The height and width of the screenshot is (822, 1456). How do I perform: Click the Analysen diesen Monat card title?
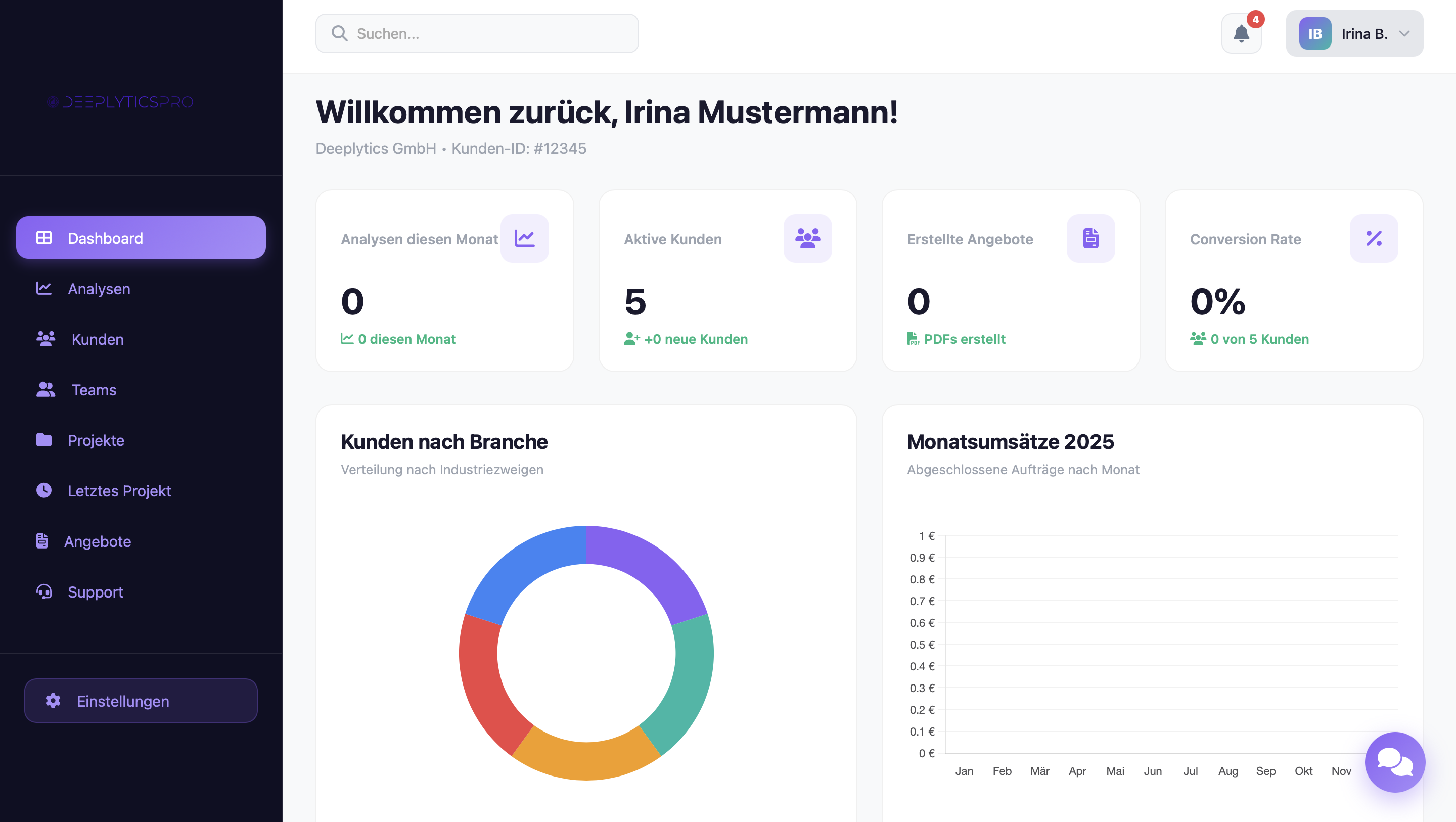tap(420, 239)
